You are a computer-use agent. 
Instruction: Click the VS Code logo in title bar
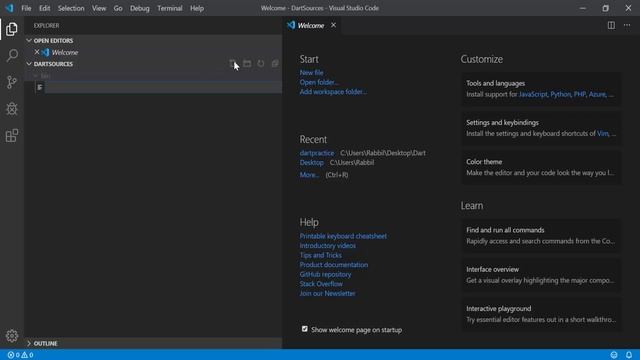9,8
